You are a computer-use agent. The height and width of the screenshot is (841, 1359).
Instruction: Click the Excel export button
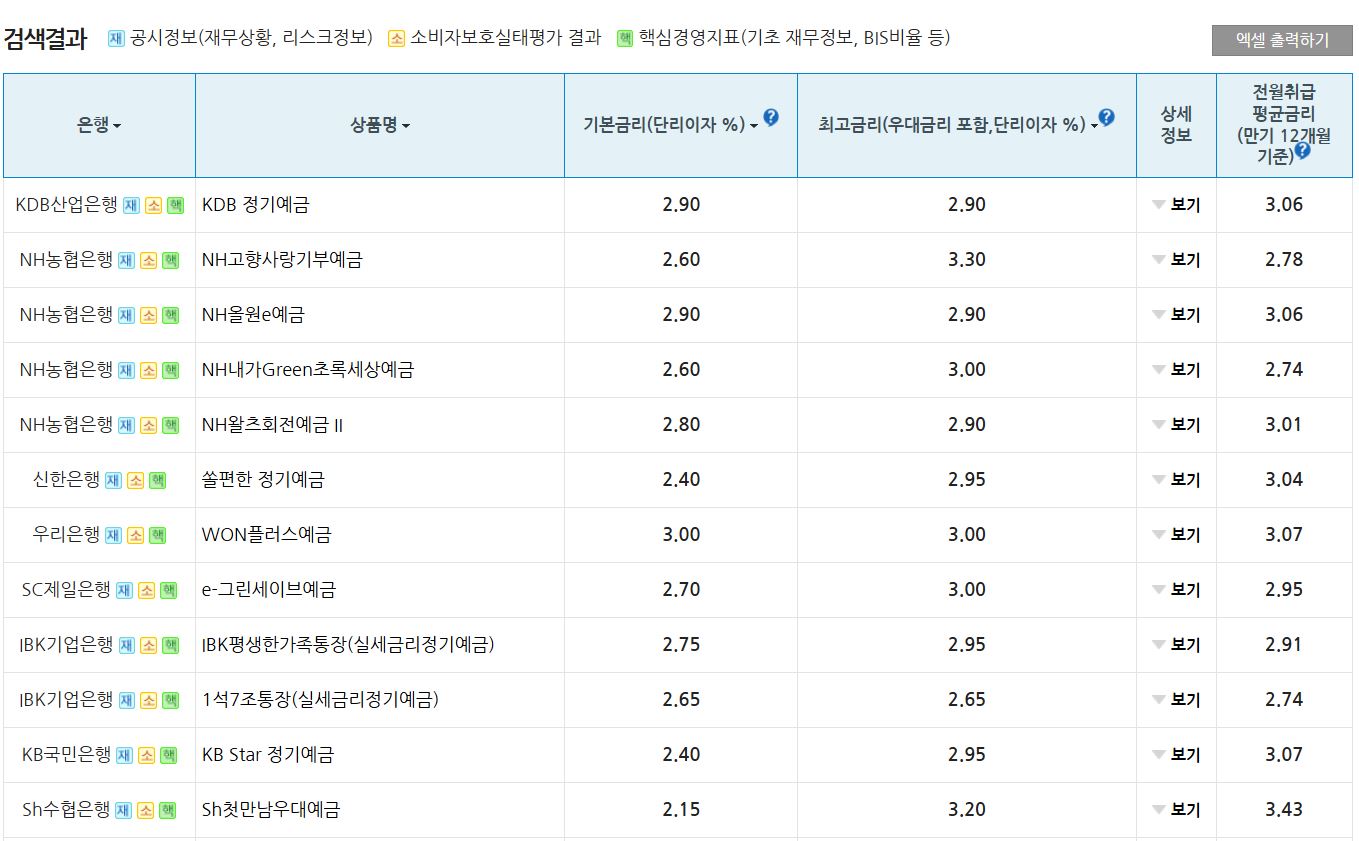1282,40
